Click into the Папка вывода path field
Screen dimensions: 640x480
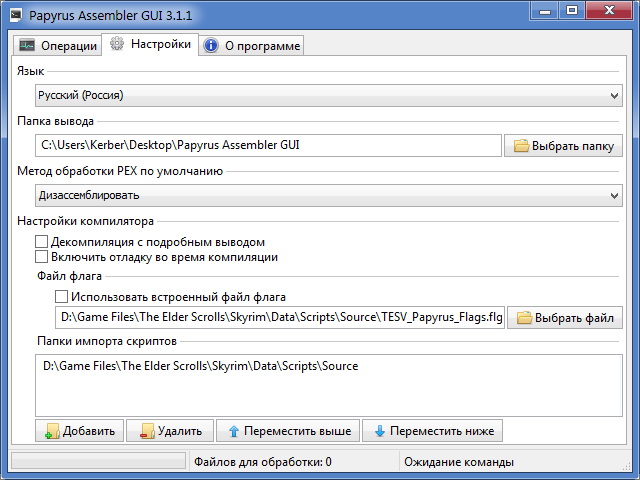268,146
